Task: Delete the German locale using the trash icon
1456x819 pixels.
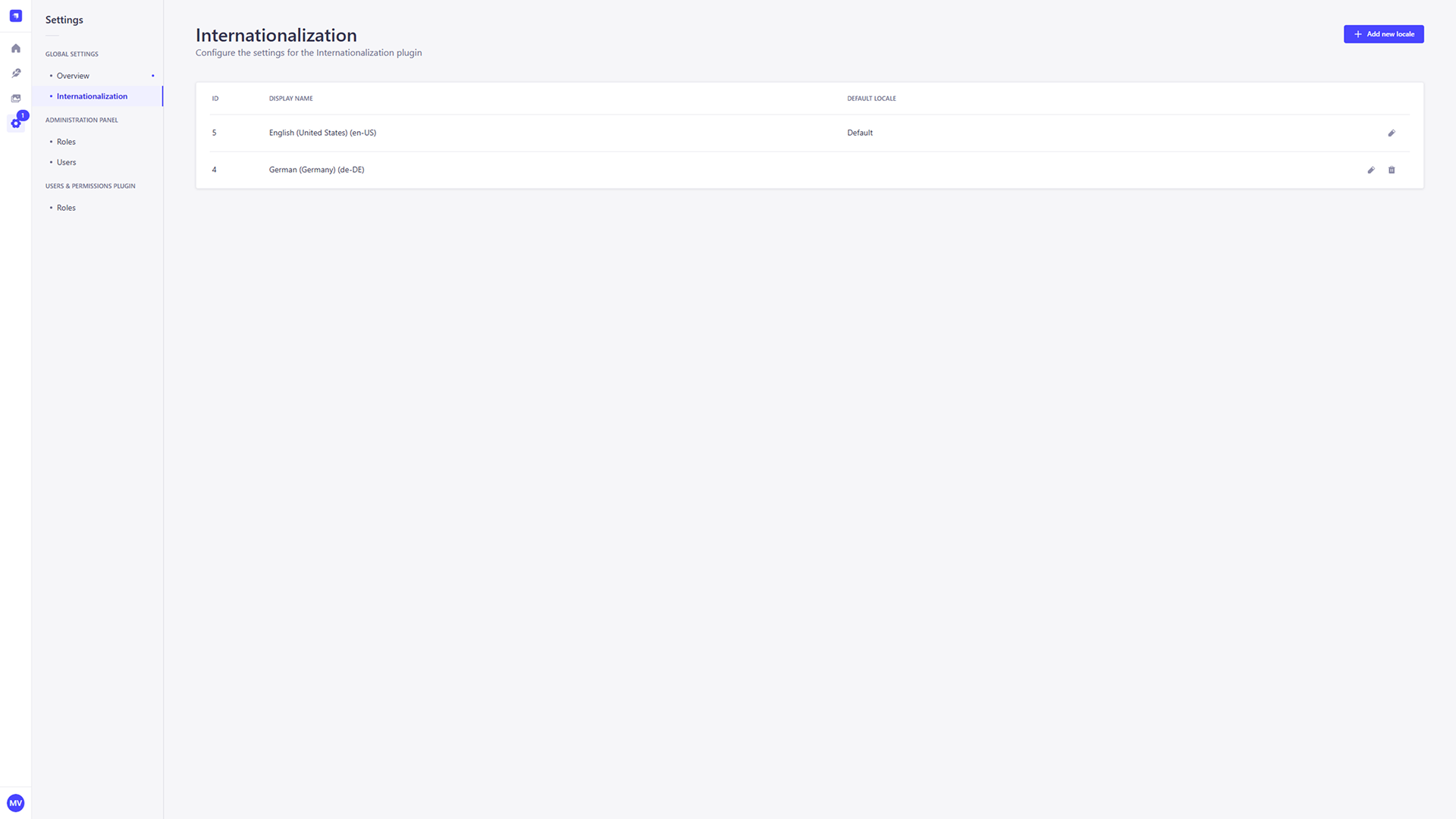Action: [x=1392, y=170]
